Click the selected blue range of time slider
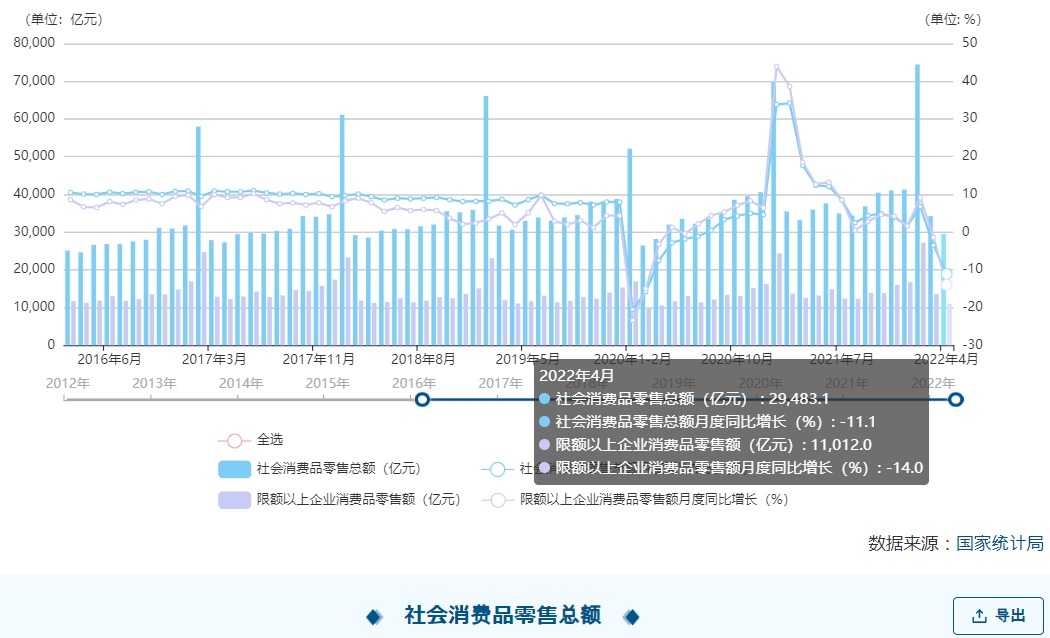 [x=688, y=400]
